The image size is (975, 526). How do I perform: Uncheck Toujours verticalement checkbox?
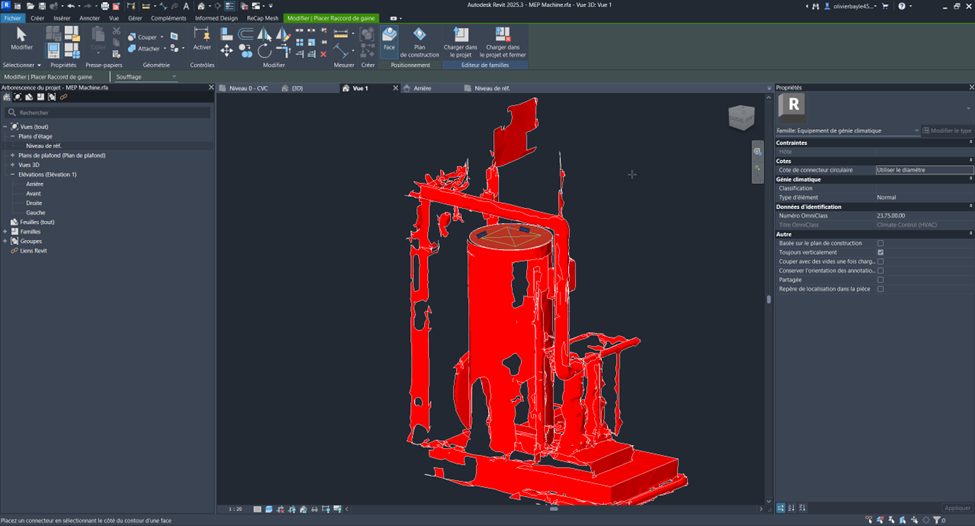click(x=880, y=252)
